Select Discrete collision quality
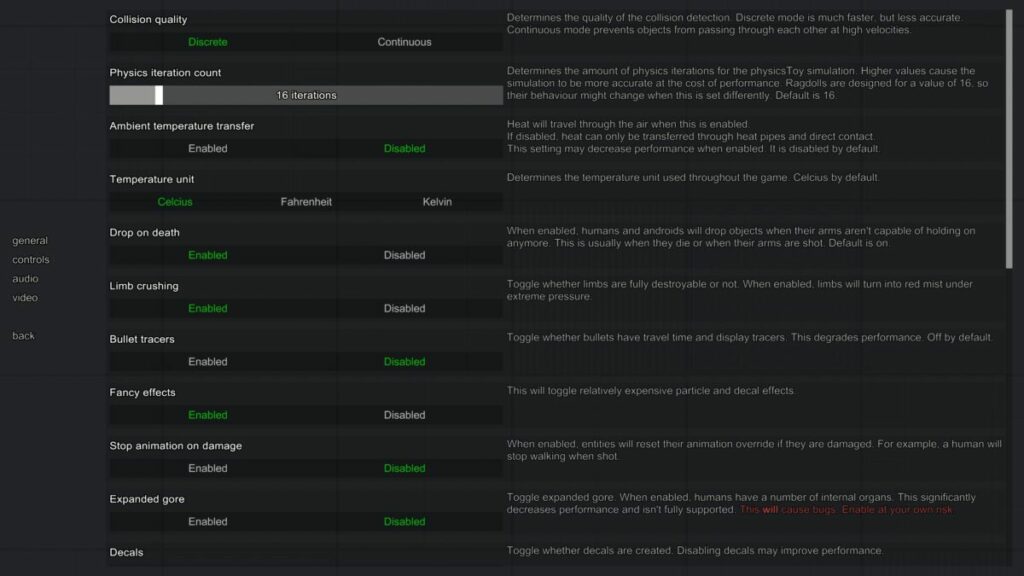Screen dimensions: 1024x576 208,42
